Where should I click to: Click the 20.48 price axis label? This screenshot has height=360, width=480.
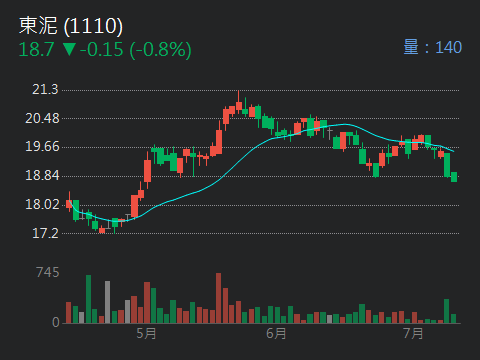42,118
